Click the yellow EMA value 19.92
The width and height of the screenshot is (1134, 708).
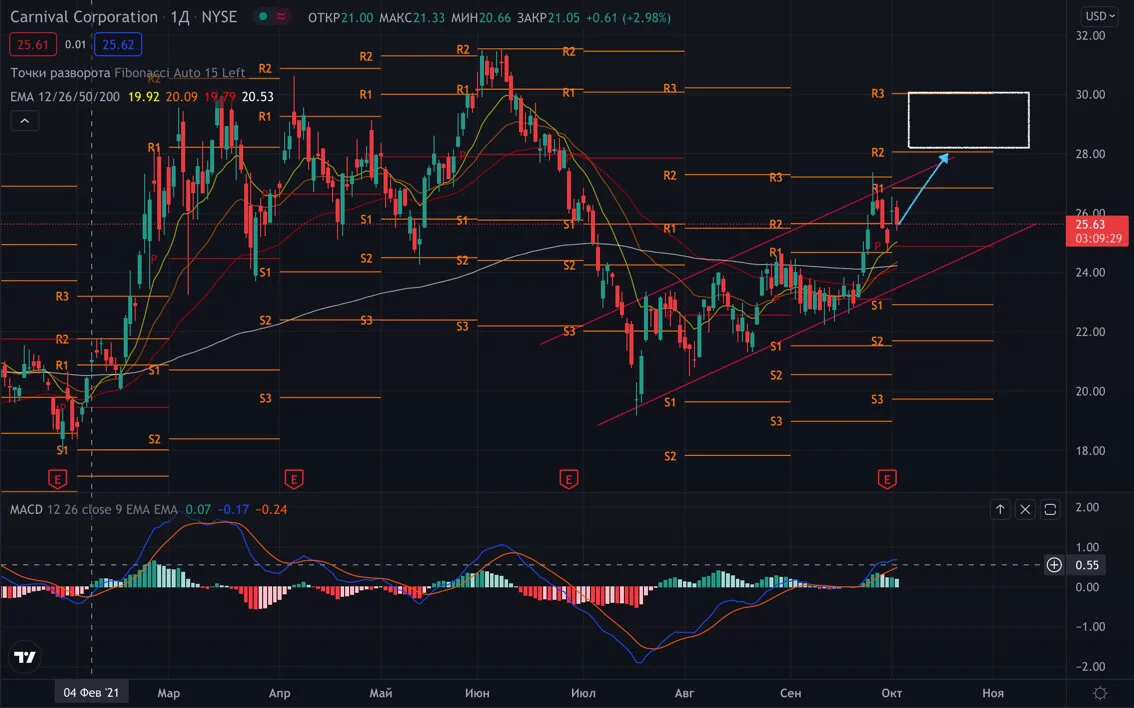click(143, 96)
